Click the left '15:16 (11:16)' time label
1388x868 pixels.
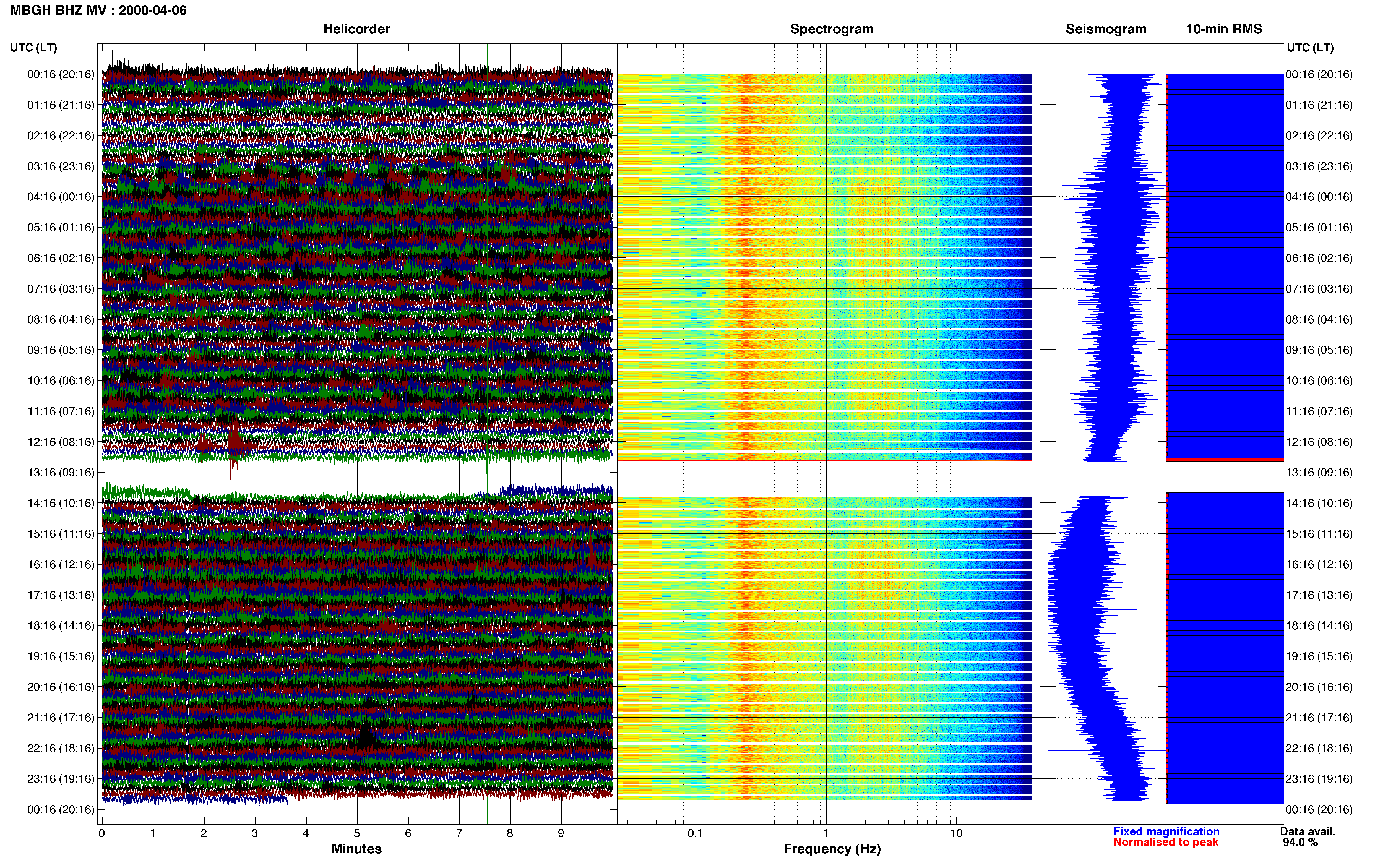point(61,534)
